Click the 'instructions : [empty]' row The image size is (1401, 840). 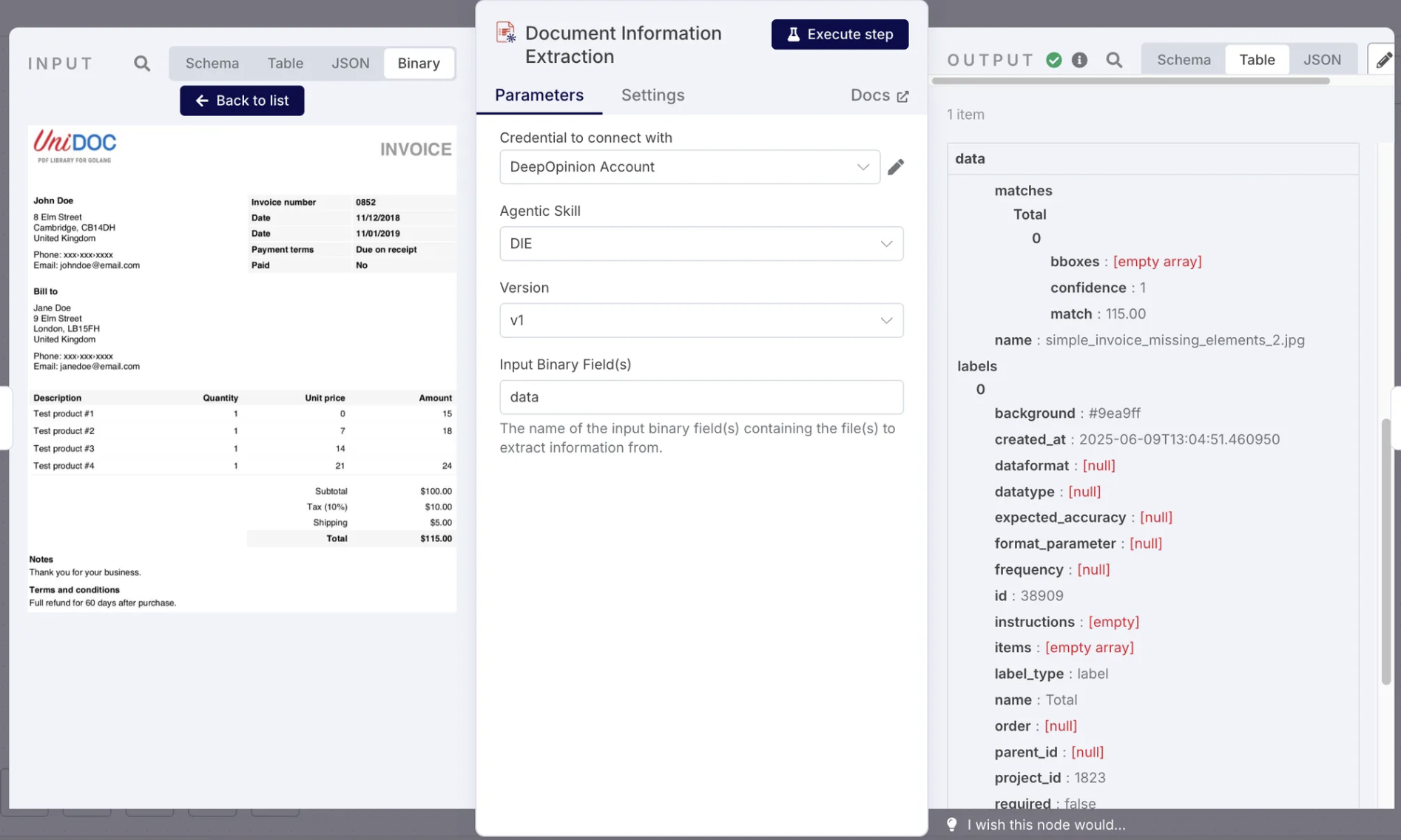(1067, 622)
